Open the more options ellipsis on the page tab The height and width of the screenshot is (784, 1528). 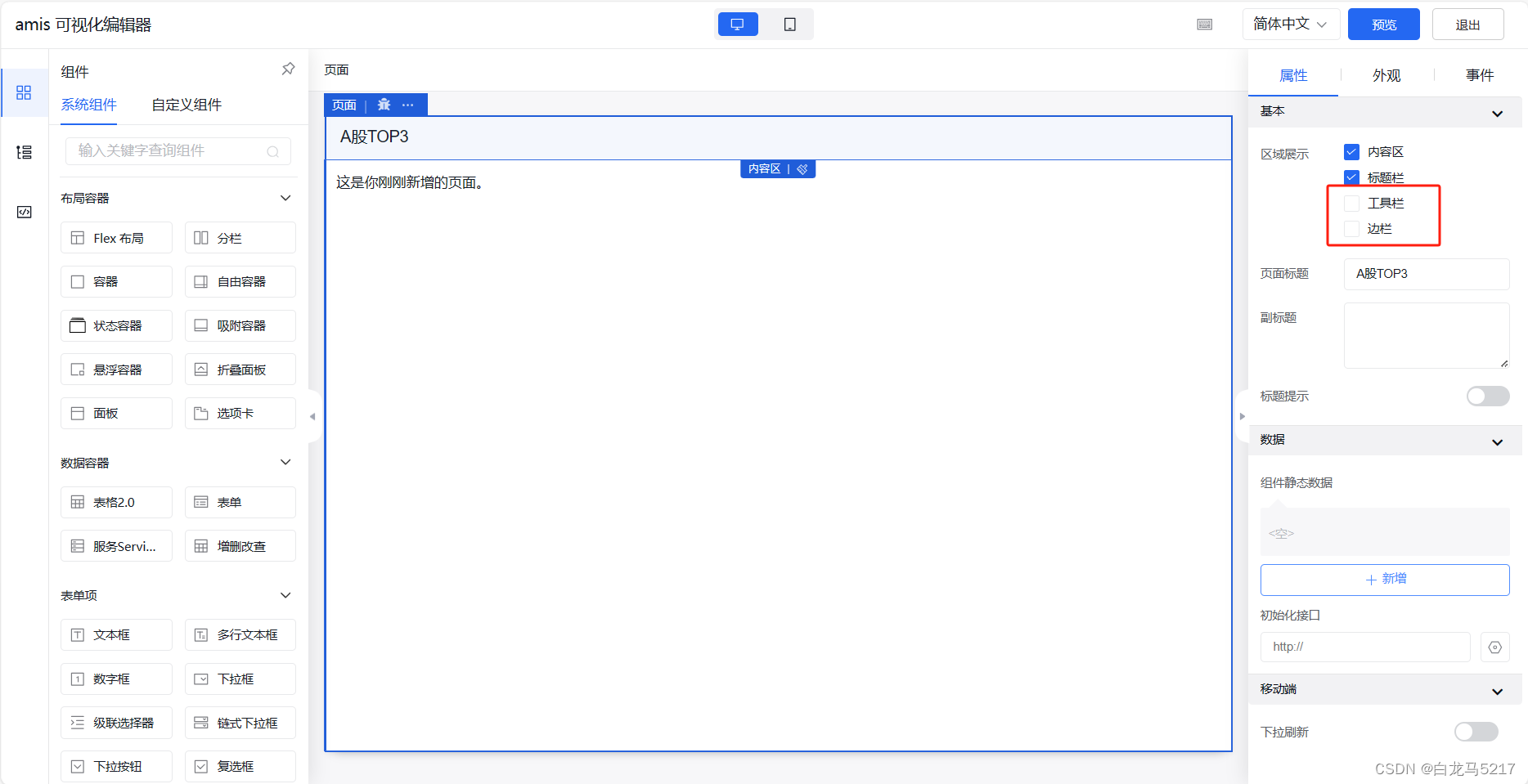coord(408,105)
